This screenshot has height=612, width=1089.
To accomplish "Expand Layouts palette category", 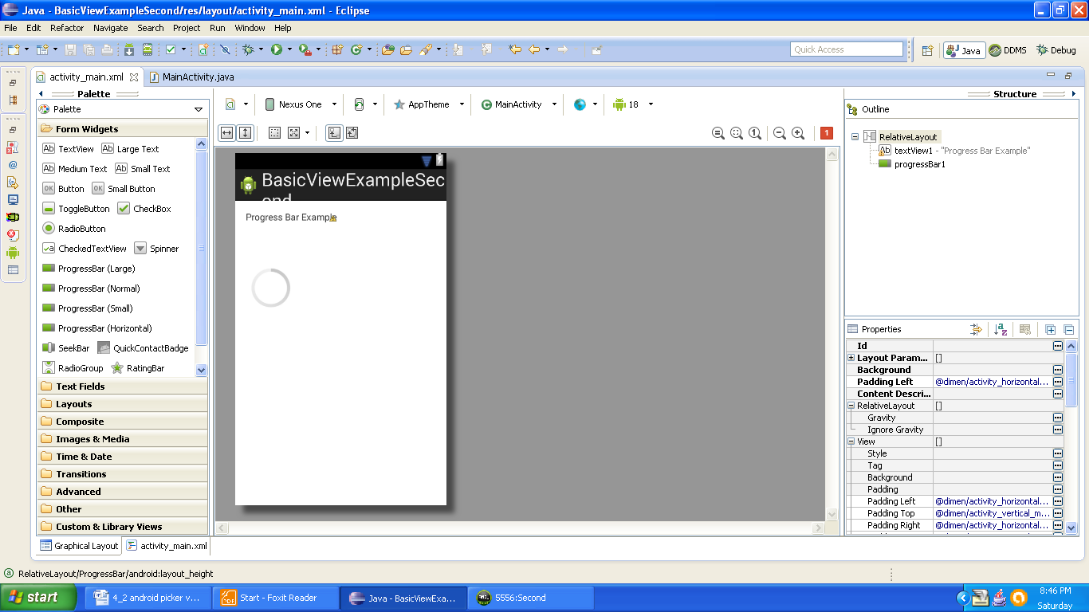I will coord(122,404).
